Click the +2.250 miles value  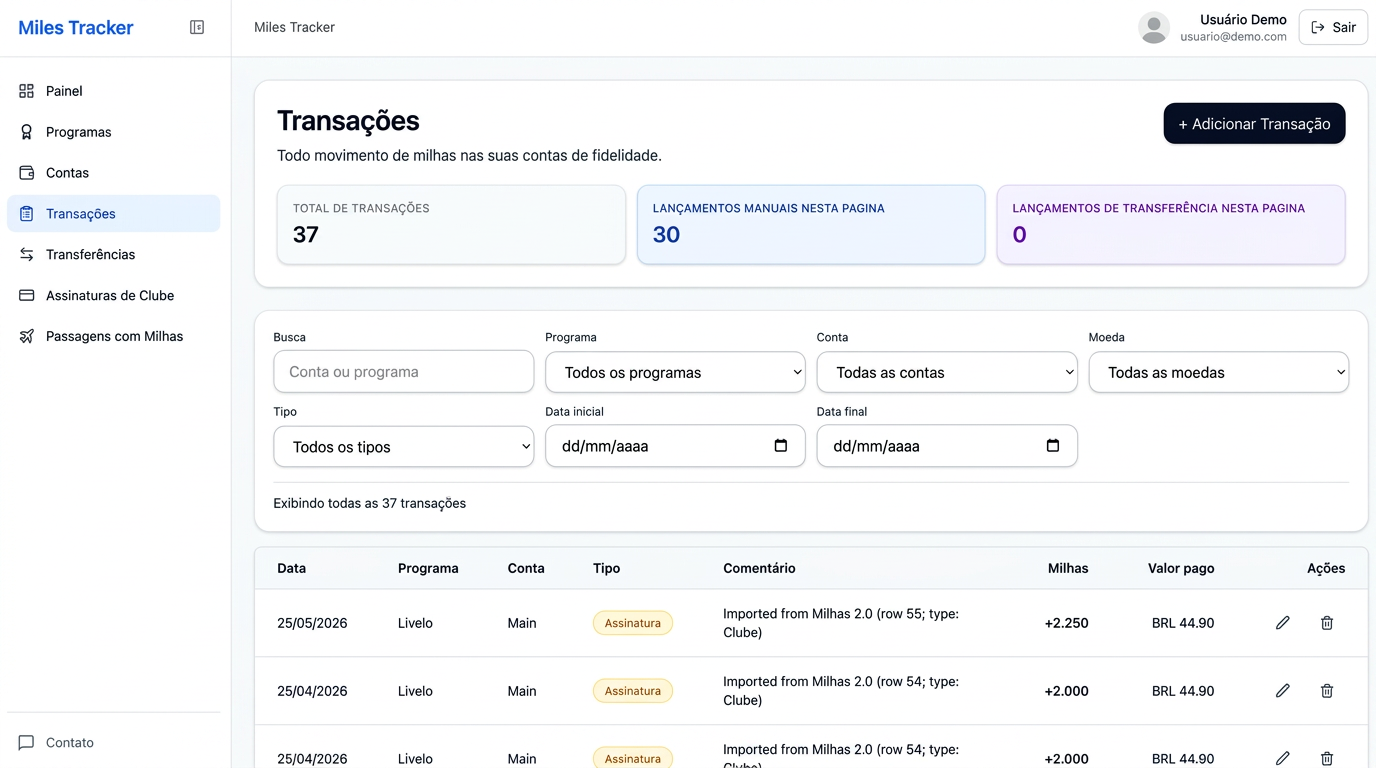pos(1066,623)
